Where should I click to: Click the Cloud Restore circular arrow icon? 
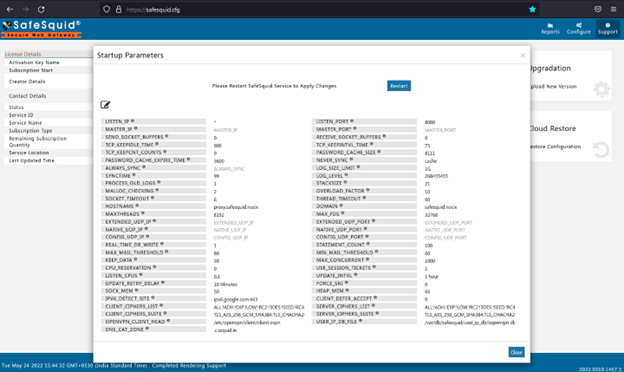click(601, 150)
